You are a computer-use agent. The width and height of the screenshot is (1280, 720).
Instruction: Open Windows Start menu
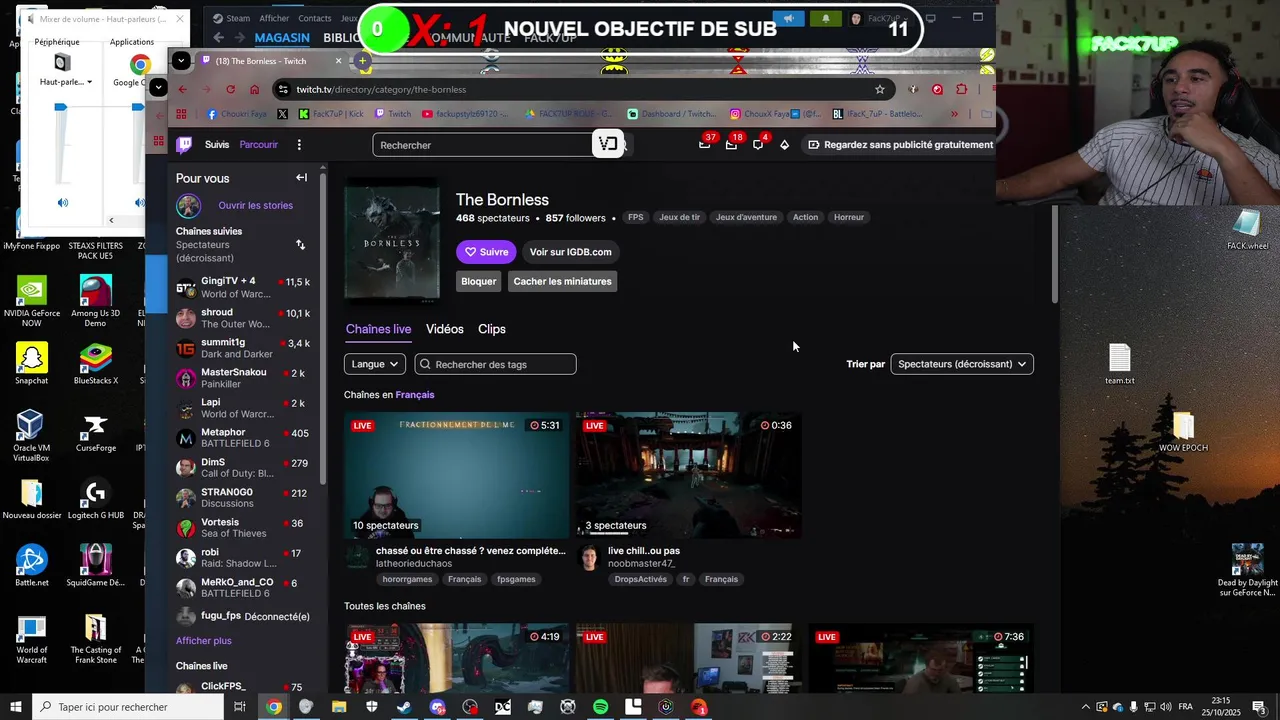[x=16, y=707]
